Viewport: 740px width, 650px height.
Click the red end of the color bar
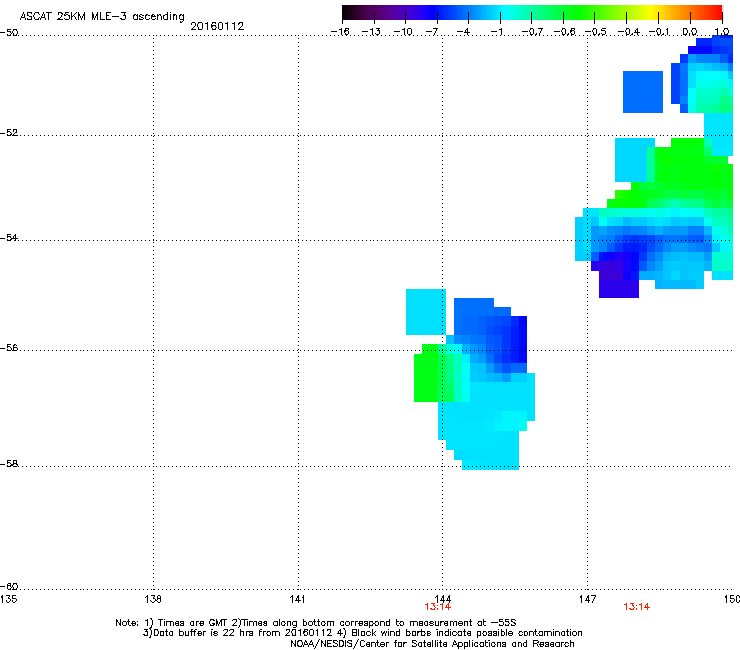pos(715,12)
